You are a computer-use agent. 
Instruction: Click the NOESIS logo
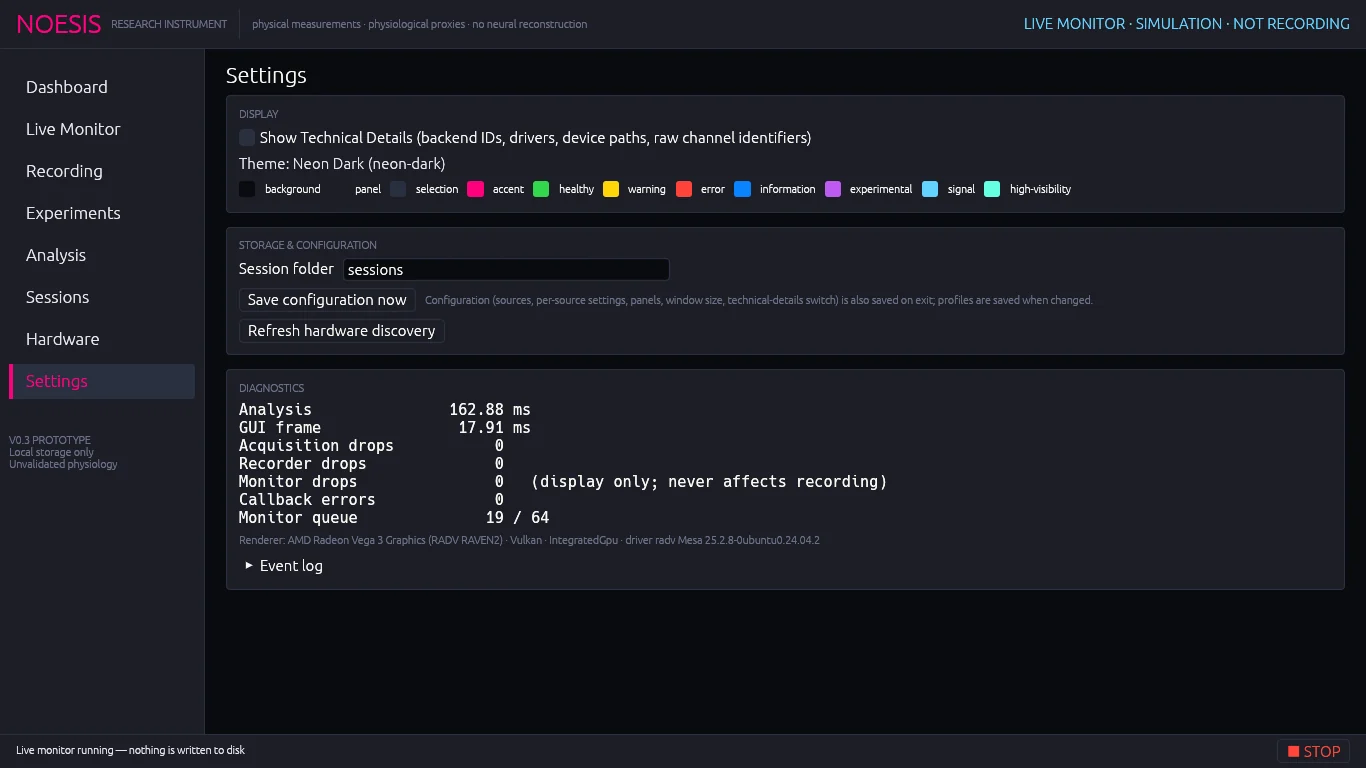point(59,24)
